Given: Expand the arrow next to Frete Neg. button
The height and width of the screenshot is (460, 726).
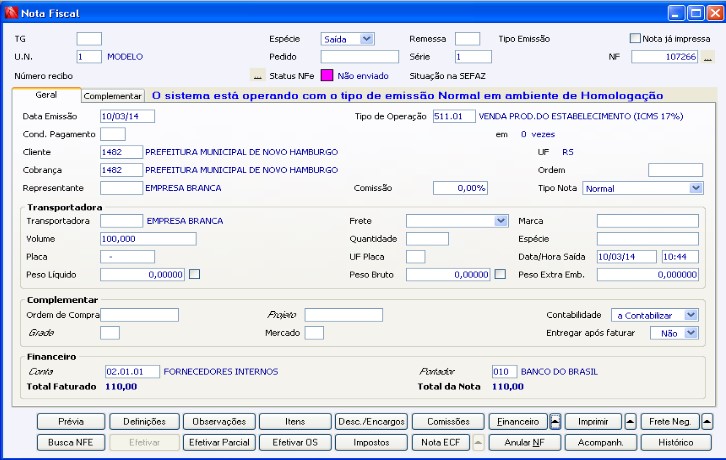Looking at the screenshot, I should [x=707, y=422].
